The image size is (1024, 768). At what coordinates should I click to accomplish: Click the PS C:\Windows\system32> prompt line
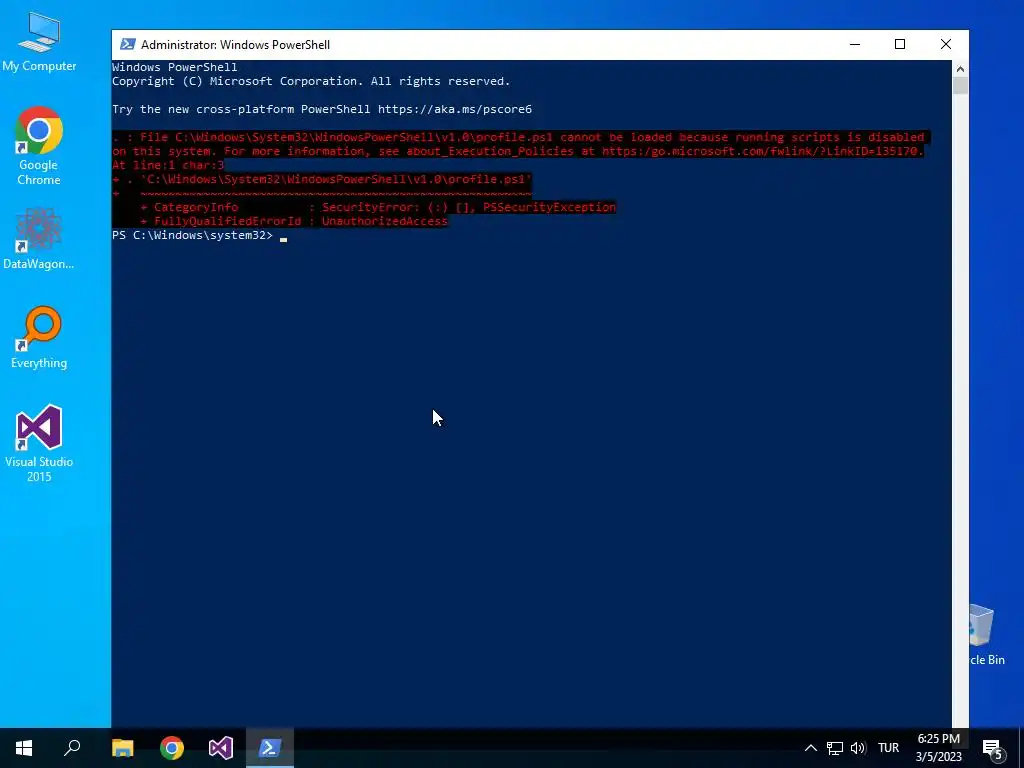pyautogui.click(x=192, y=235)
